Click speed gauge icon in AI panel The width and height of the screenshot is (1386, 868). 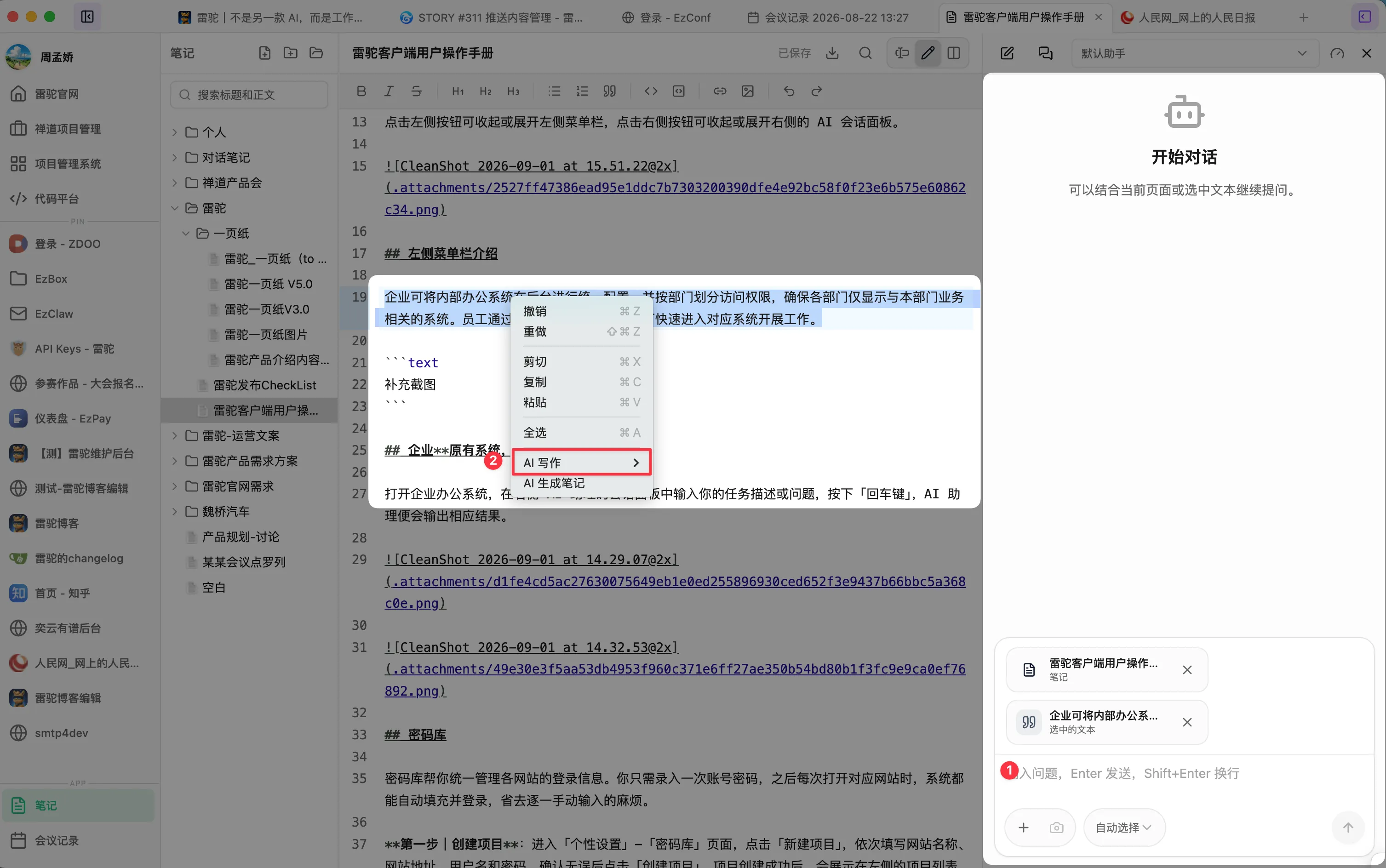pyautogui.click(x=1337, y=53)
